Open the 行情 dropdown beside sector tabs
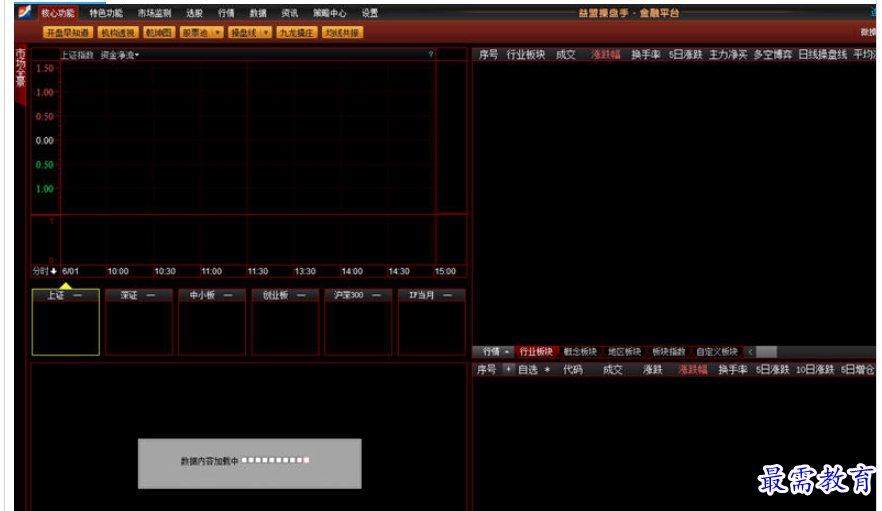 [496, 352]
